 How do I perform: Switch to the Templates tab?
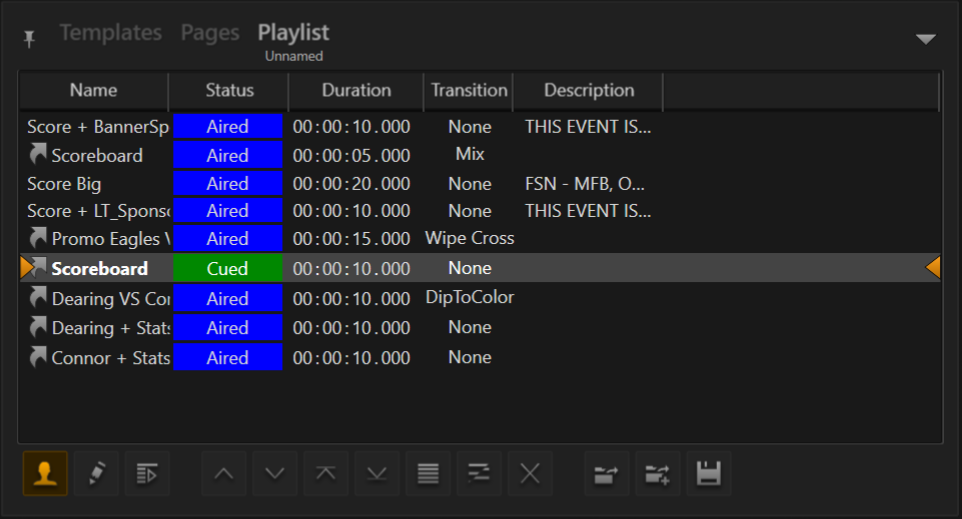pyautogui.click(x=110, y=33)
